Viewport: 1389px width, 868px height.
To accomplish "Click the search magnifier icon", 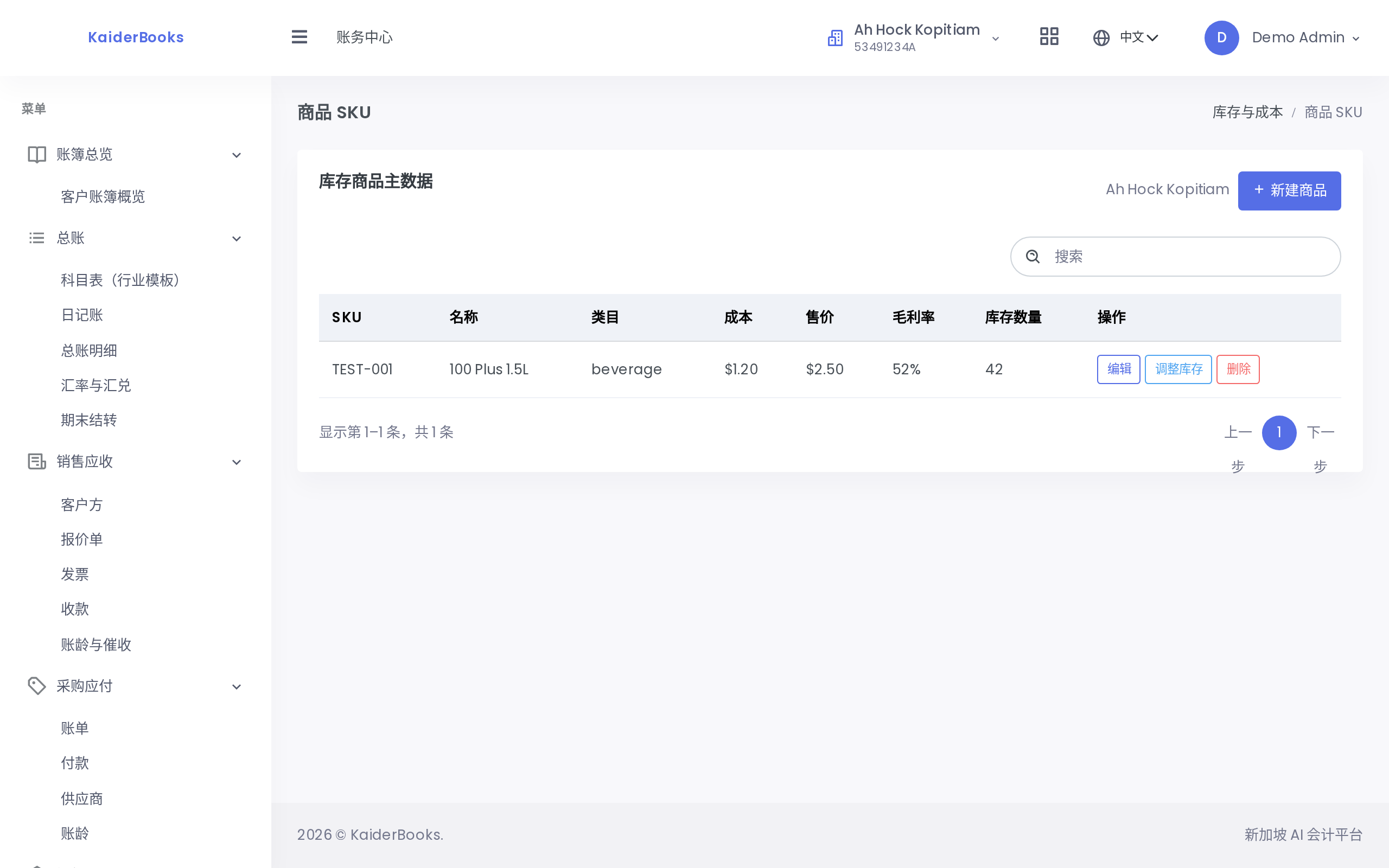I will click(1033, 257).
